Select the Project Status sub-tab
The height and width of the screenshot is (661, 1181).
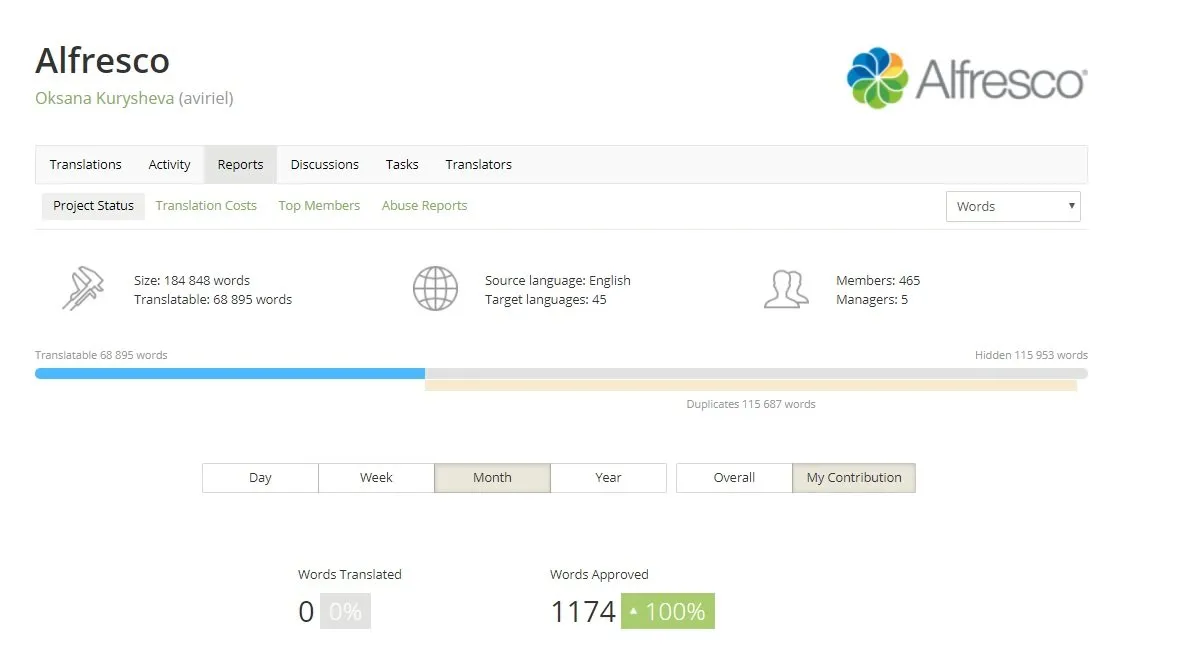click(93, 206)
